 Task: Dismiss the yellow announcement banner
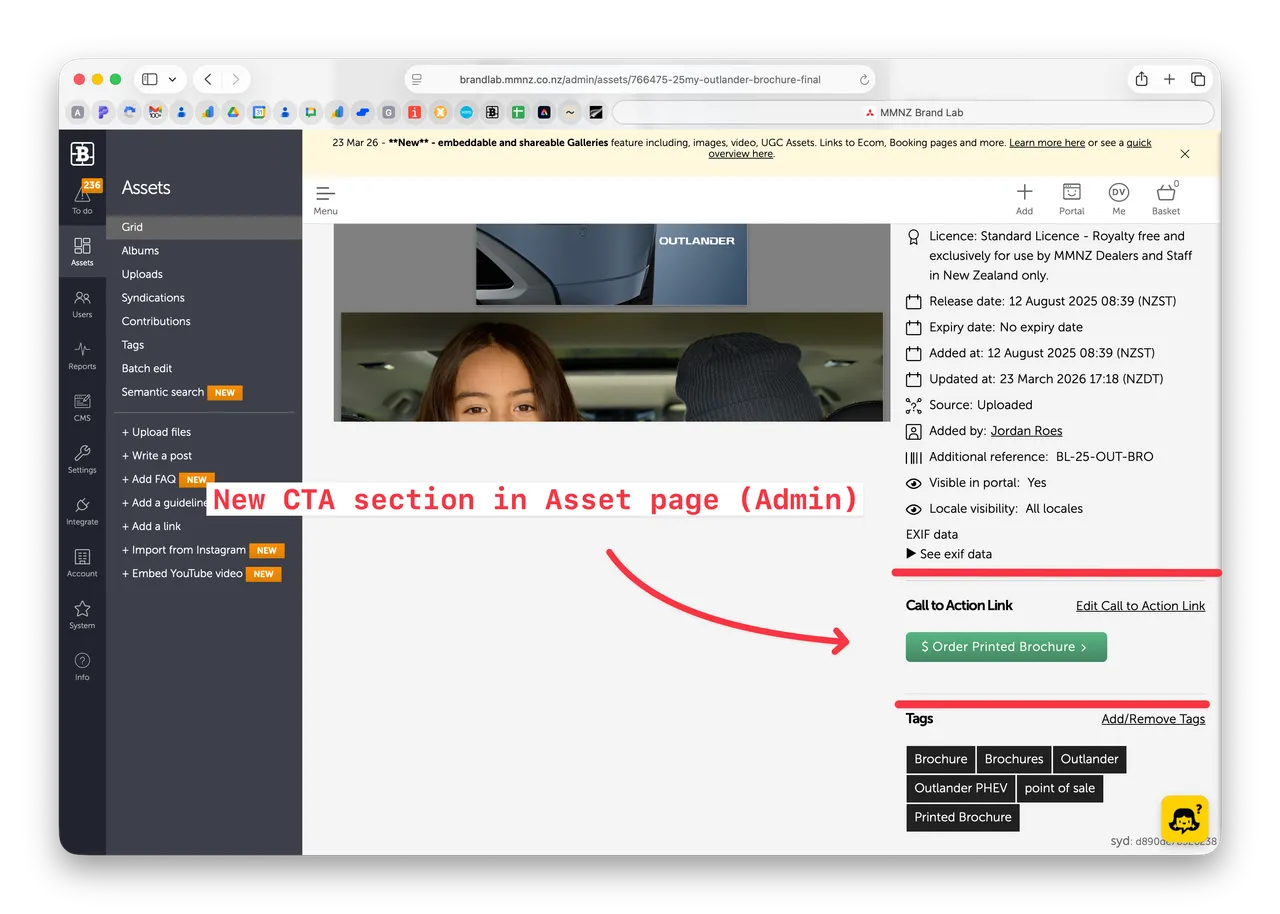pyautogui.click(x=1185, y=154)
